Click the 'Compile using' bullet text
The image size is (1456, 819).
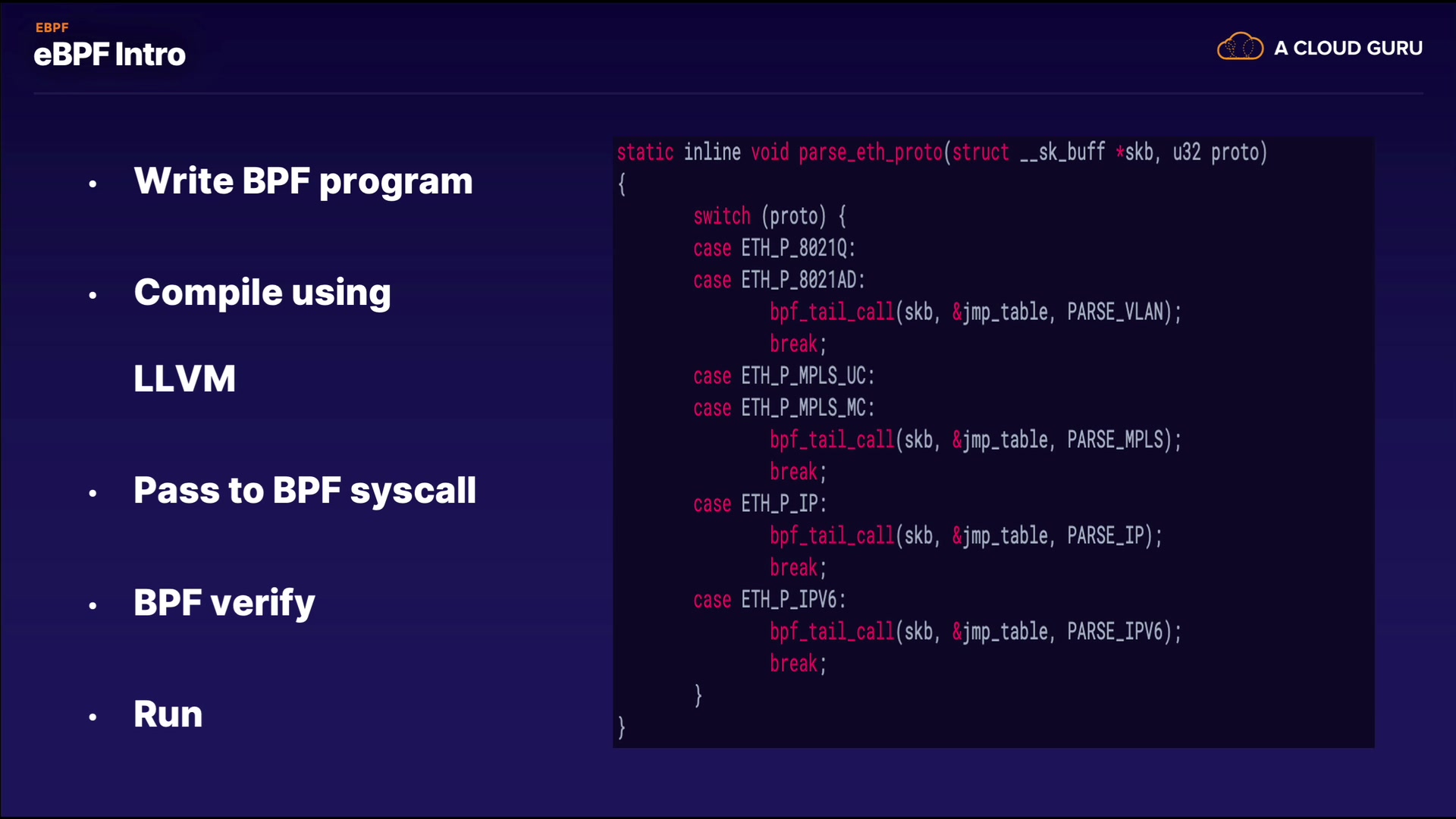point(262,293)
